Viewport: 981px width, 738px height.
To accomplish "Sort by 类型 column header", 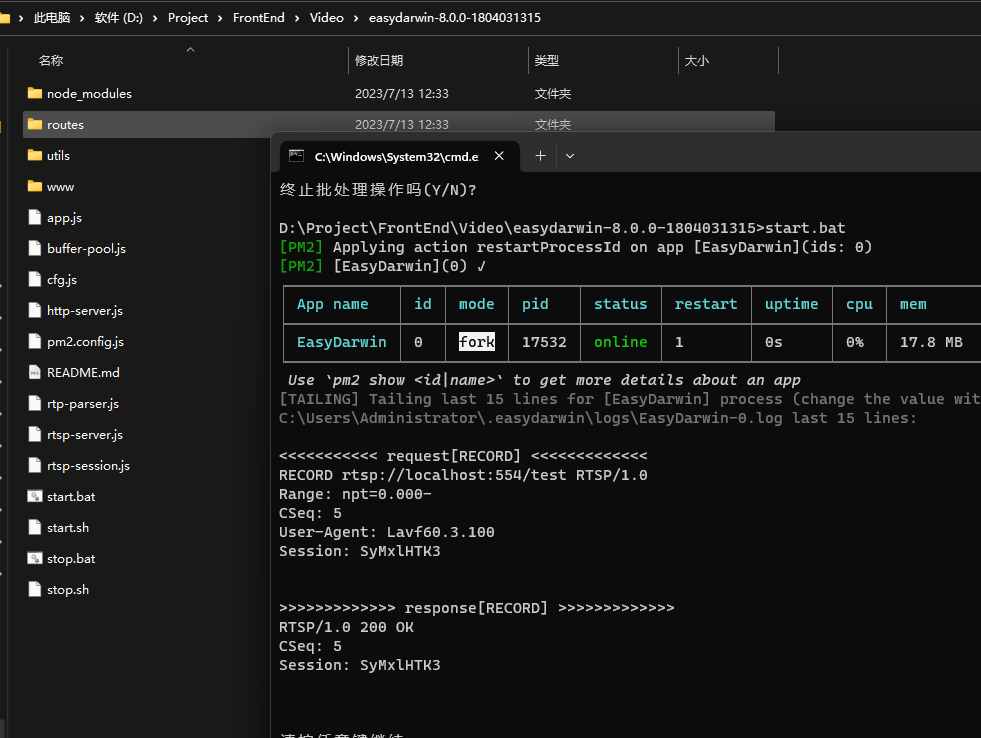I will pos(546,61).
